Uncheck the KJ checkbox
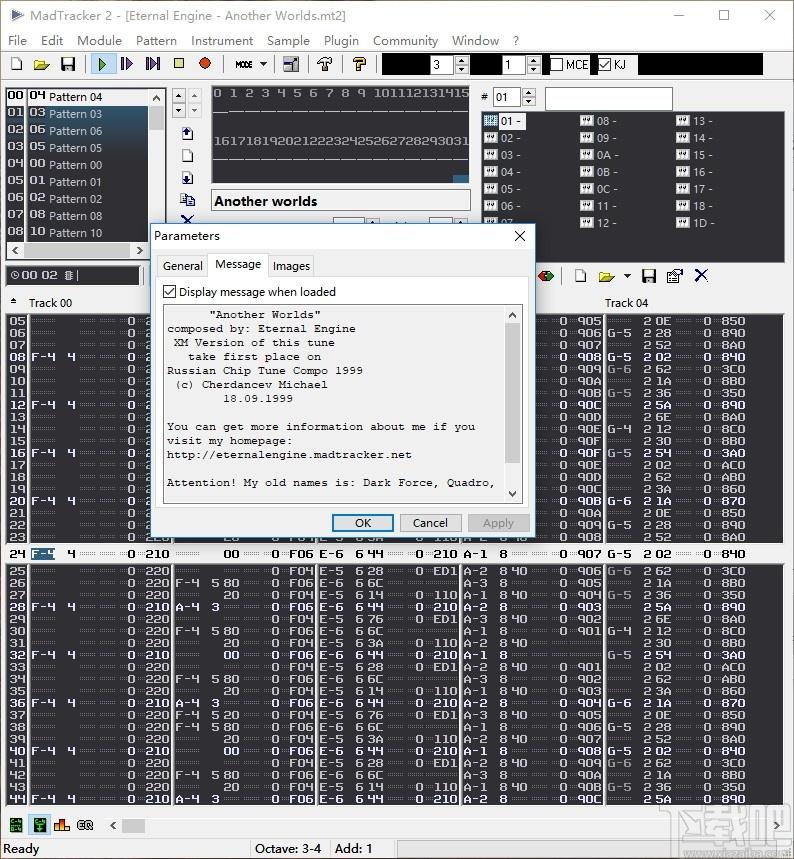 [604, 65]
